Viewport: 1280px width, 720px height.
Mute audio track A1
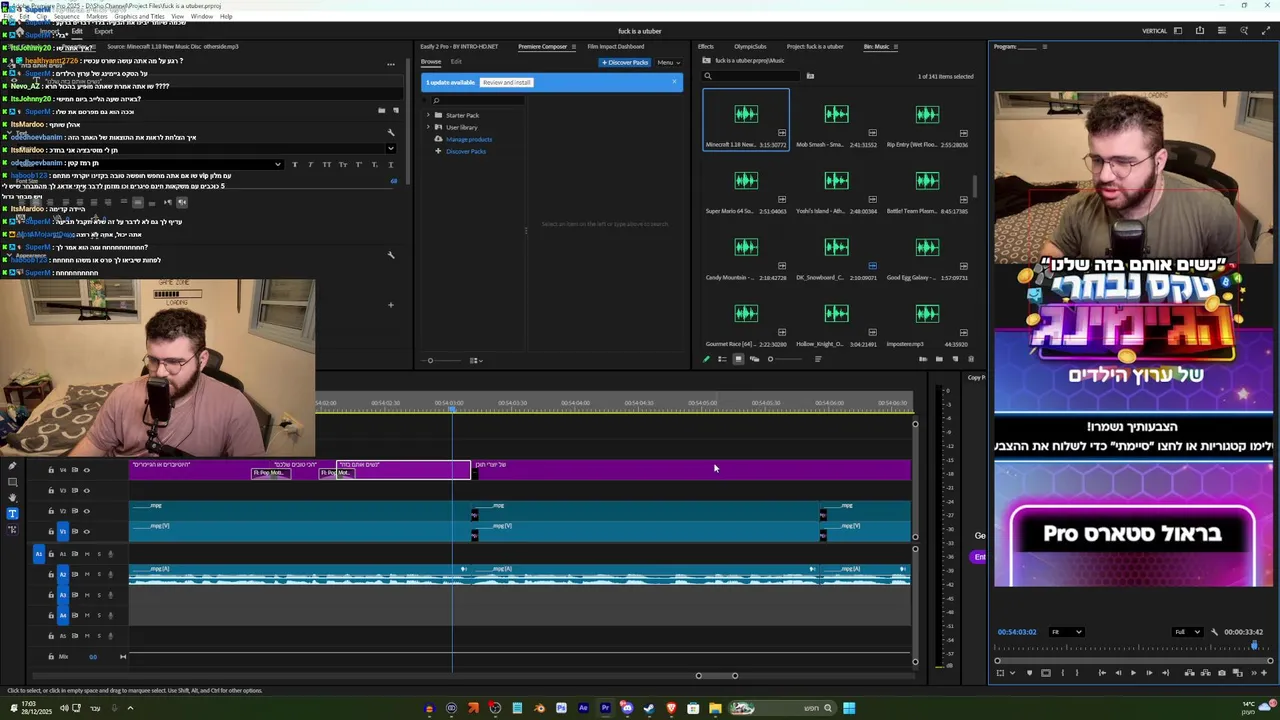point(87,554)
